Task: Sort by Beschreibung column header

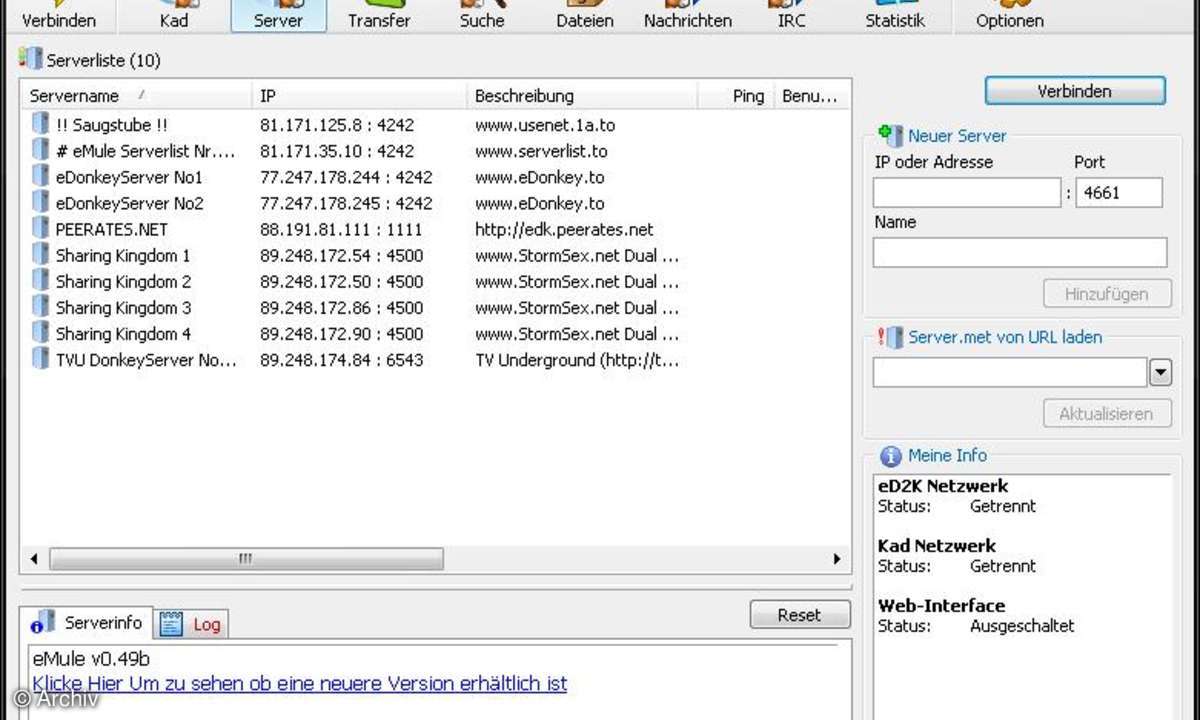Action: pyautogui.click(x=581, y=96)
